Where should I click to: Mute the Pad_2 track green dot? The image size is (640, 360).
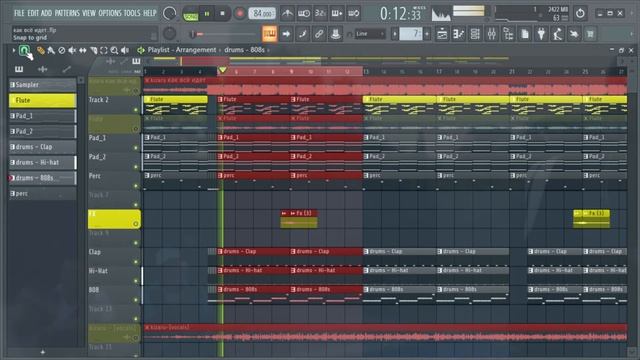(x=136, y=167)
